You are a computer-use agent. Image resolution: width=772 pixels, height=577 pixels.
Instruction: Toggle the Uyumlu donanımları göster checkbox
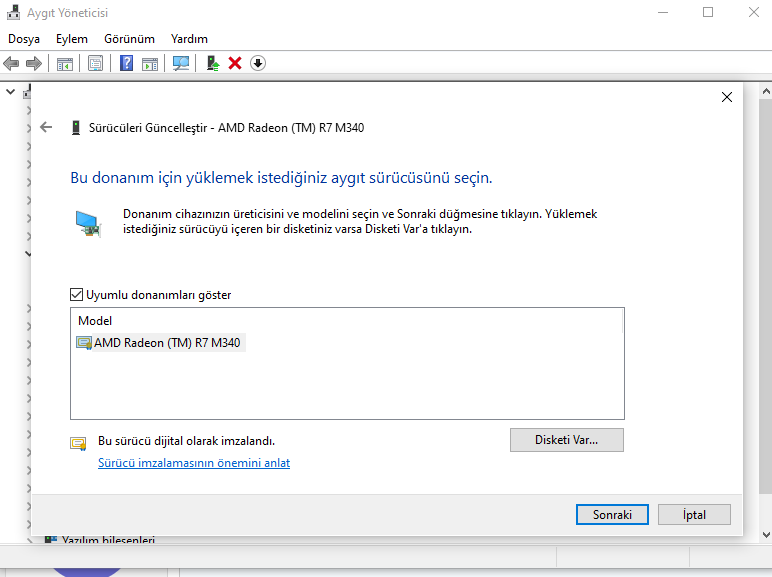[76, 295]
